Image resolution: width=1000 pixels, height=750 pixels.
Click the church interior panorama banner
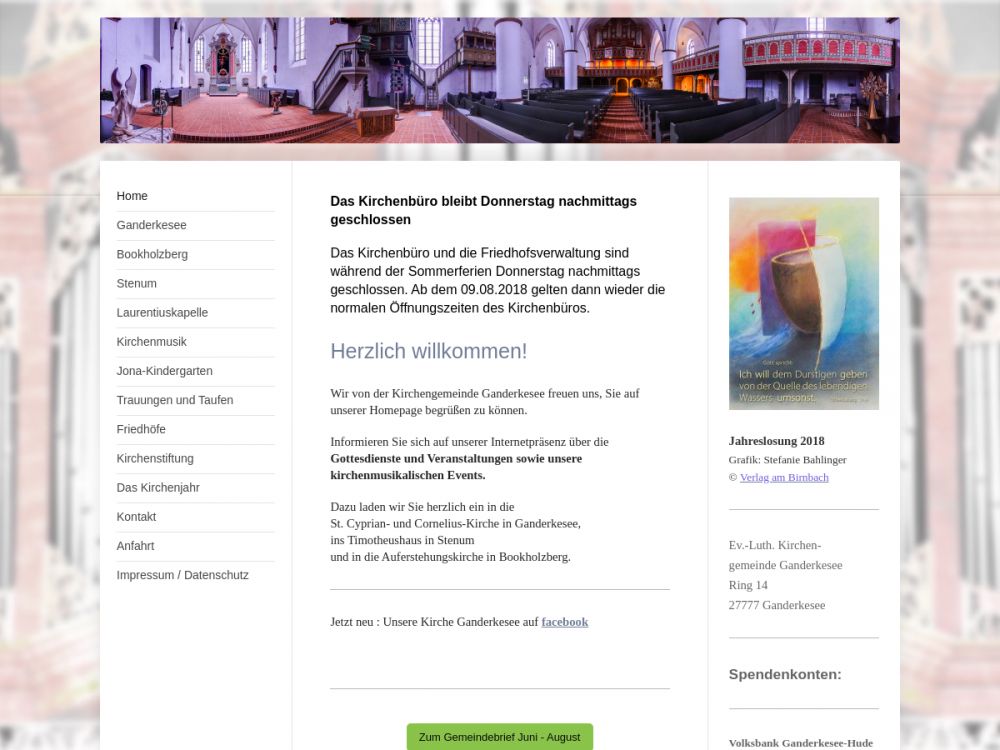click(500, 80)
